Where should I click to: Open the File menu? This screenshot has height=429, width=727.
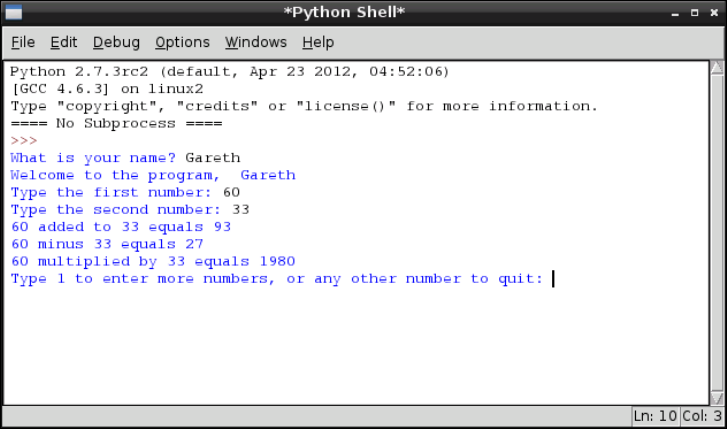tap(23, 42)
